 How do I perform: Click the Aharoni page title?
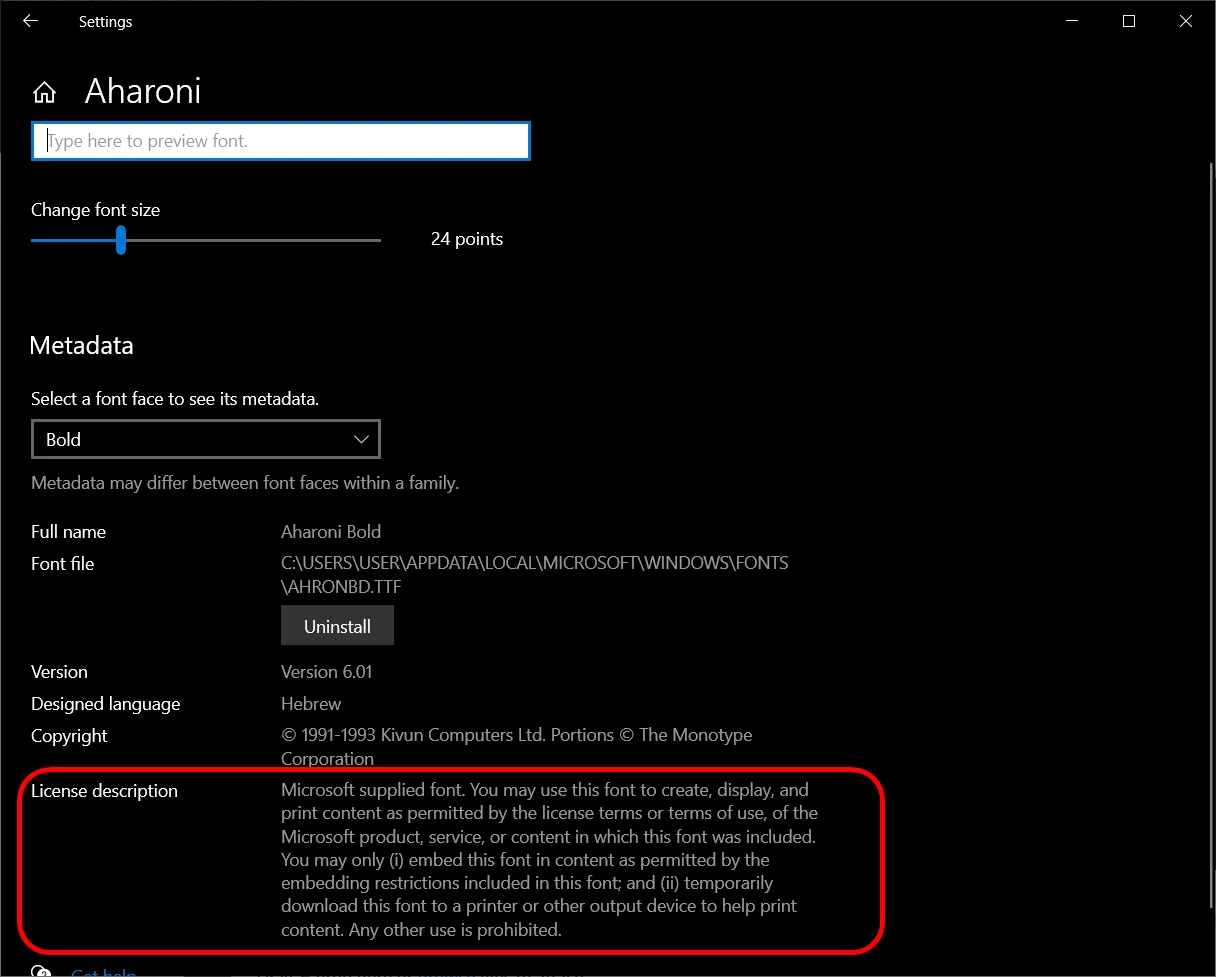click(143, 91)
